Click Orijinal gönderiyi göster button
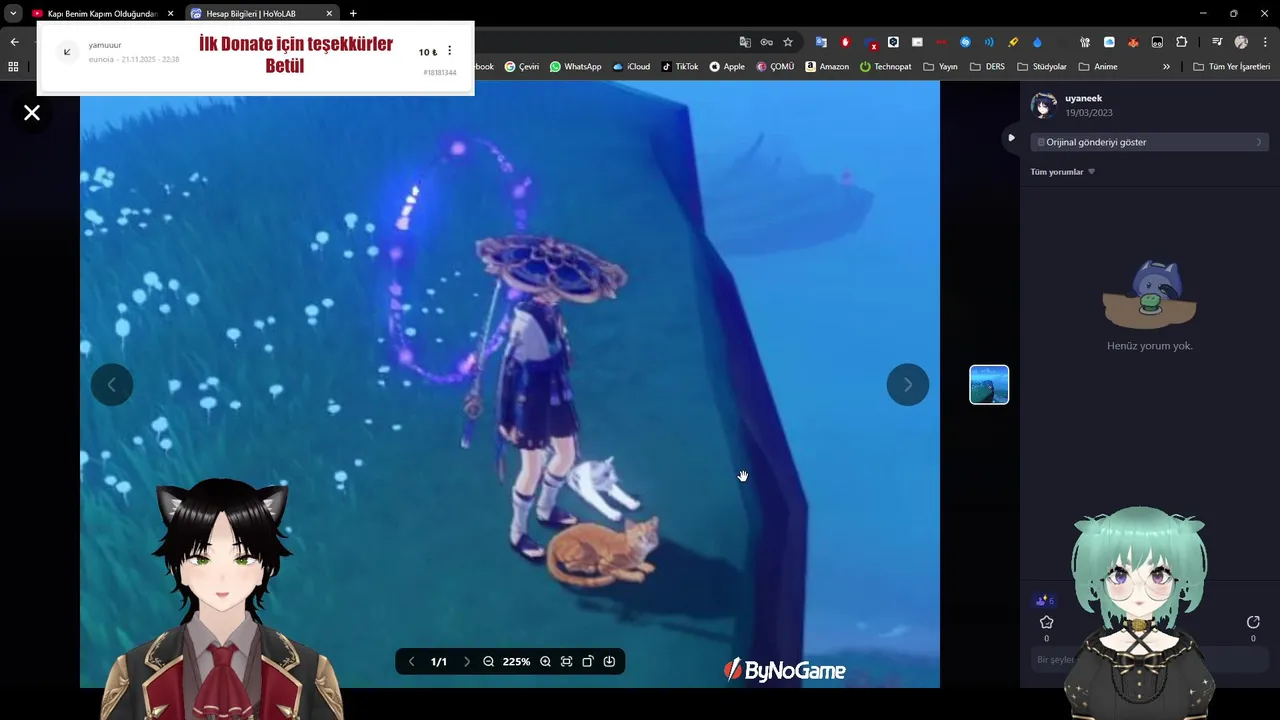The height and width of the screenshot is (720, 1280). pyautogui.click(x=1150, y=142)
